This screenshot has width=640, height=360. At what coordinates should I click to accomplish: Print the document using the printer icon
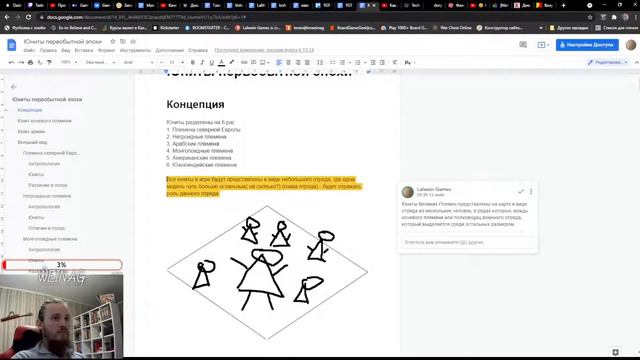tap(30, 62)
